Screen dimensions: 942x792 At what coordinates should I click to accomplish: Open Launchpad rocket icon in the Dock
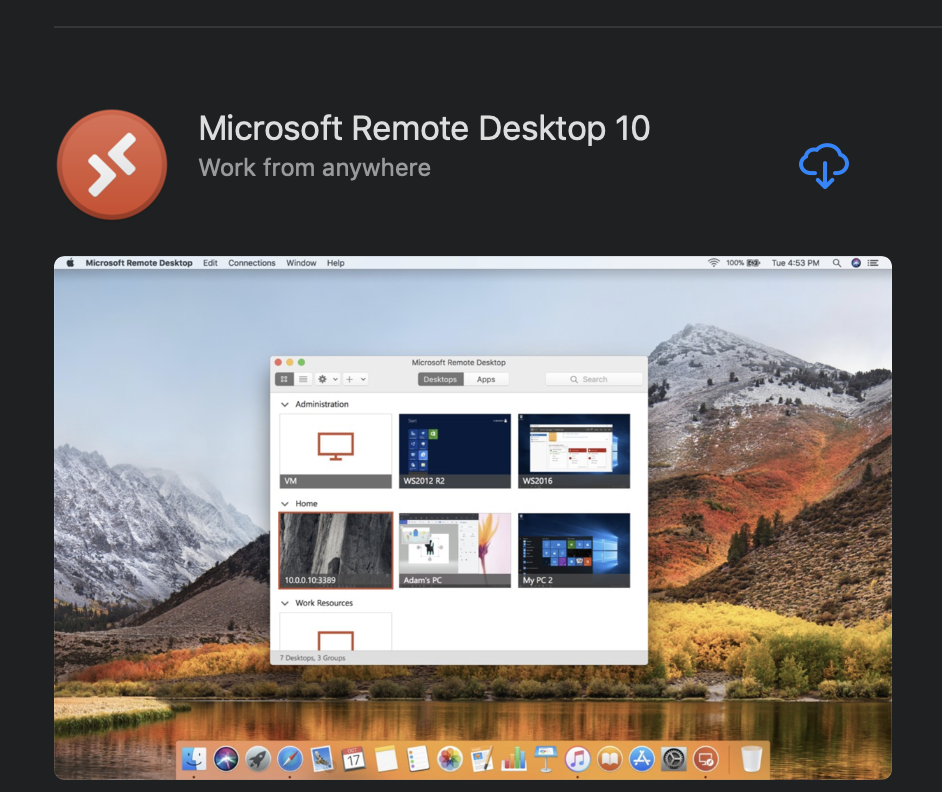258,759
